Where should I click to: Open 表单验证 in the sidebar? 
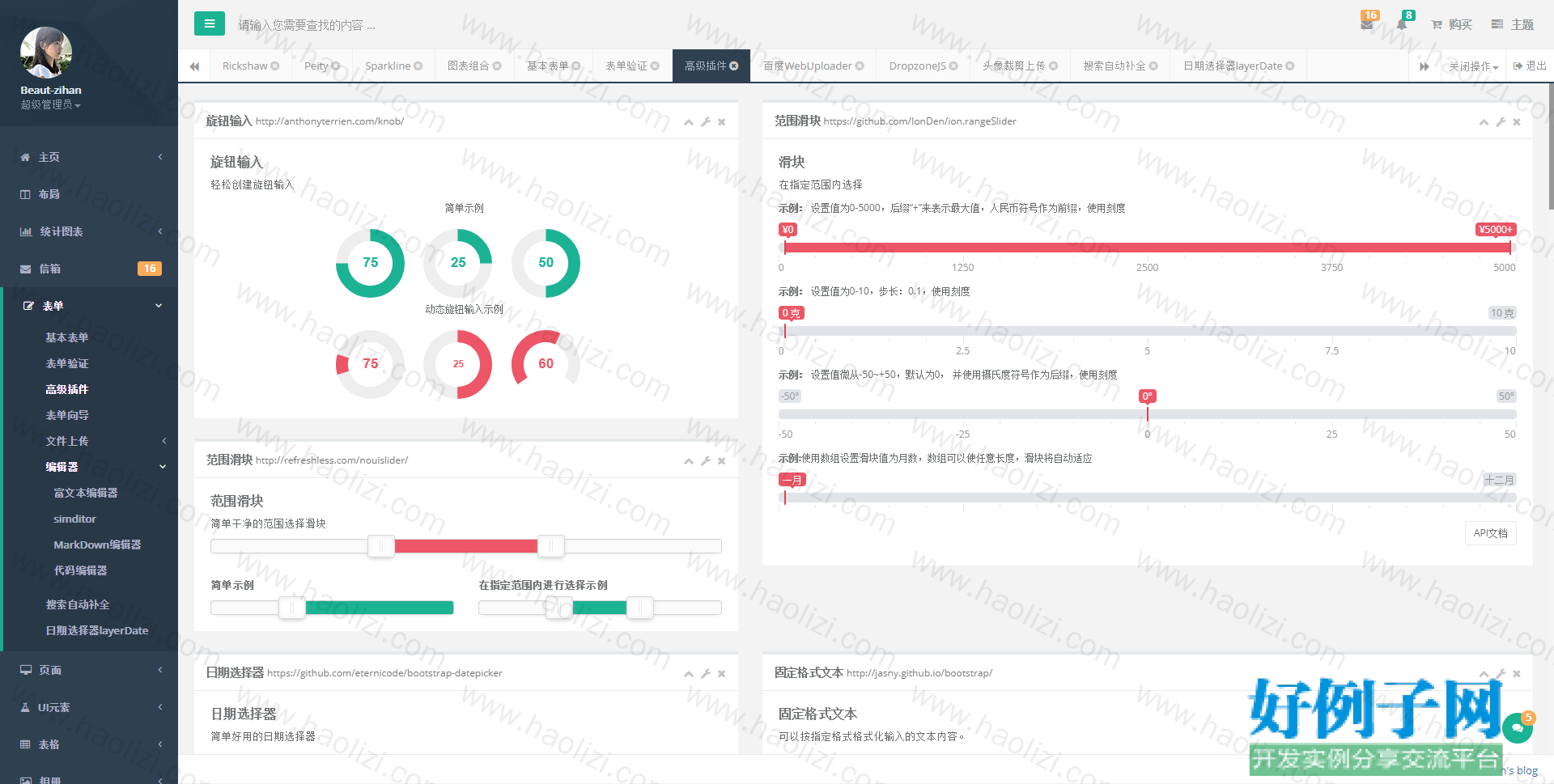(67, 363)
